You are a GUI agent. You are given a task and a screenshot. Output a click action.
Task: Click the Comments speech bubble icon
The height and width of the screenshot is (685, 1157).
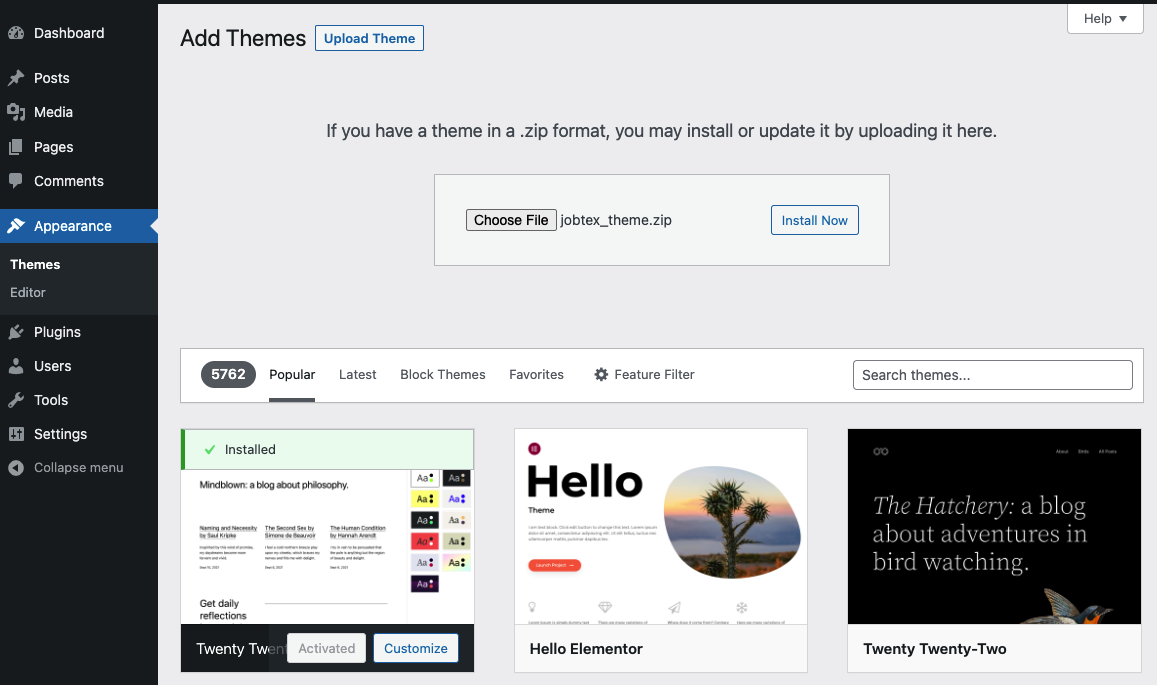point(15,181)
